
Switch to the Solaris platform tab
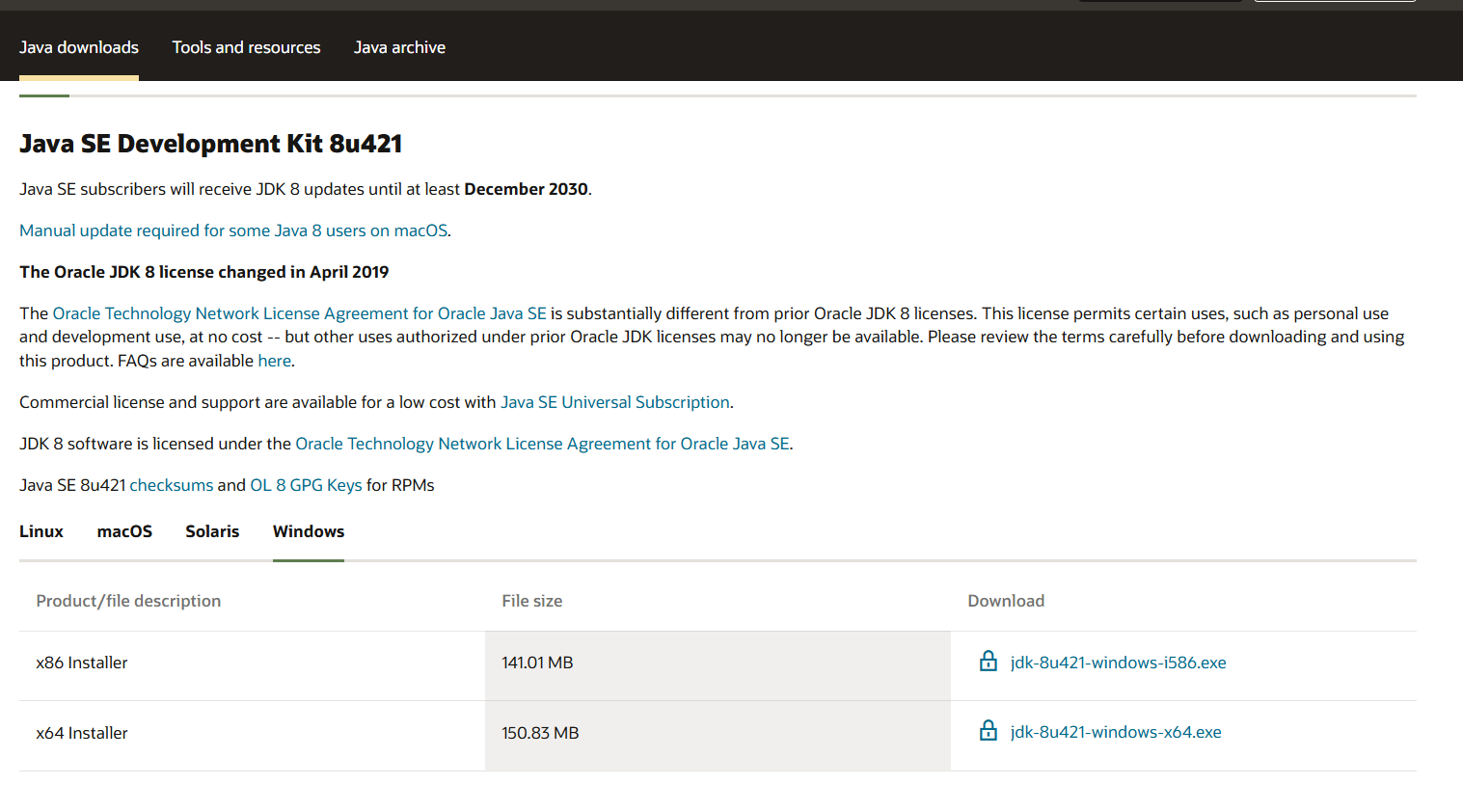click(212, 531)
